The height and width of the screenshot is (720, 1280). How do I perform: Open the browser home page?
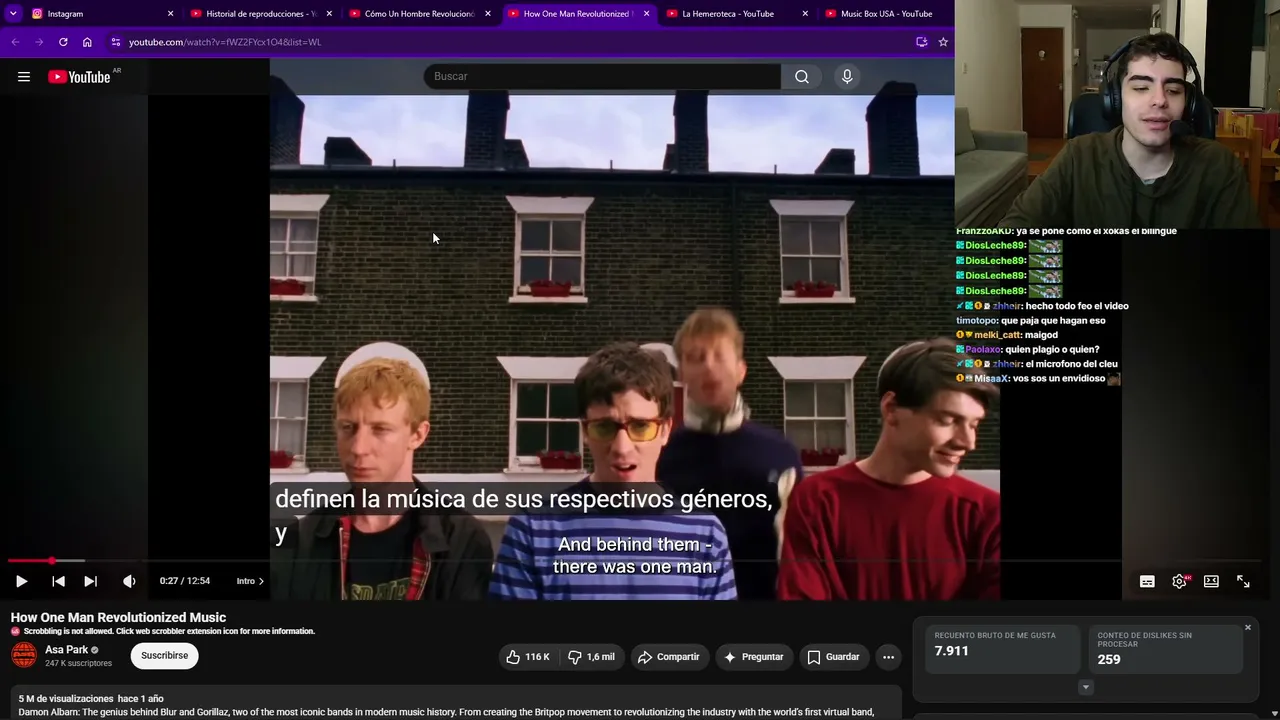[87, 42]
